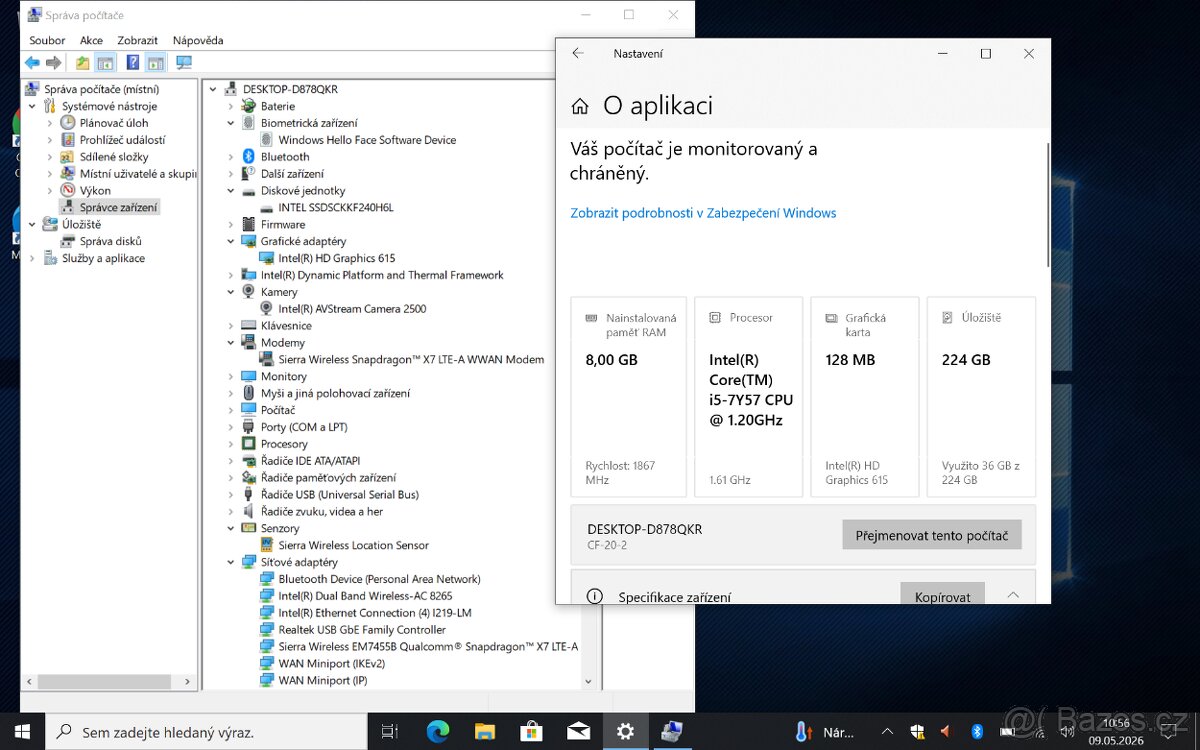Click the scan for hardware changes monitor icon
The width and height of the screenshot is (1200, 750).
tap(184, 63)
